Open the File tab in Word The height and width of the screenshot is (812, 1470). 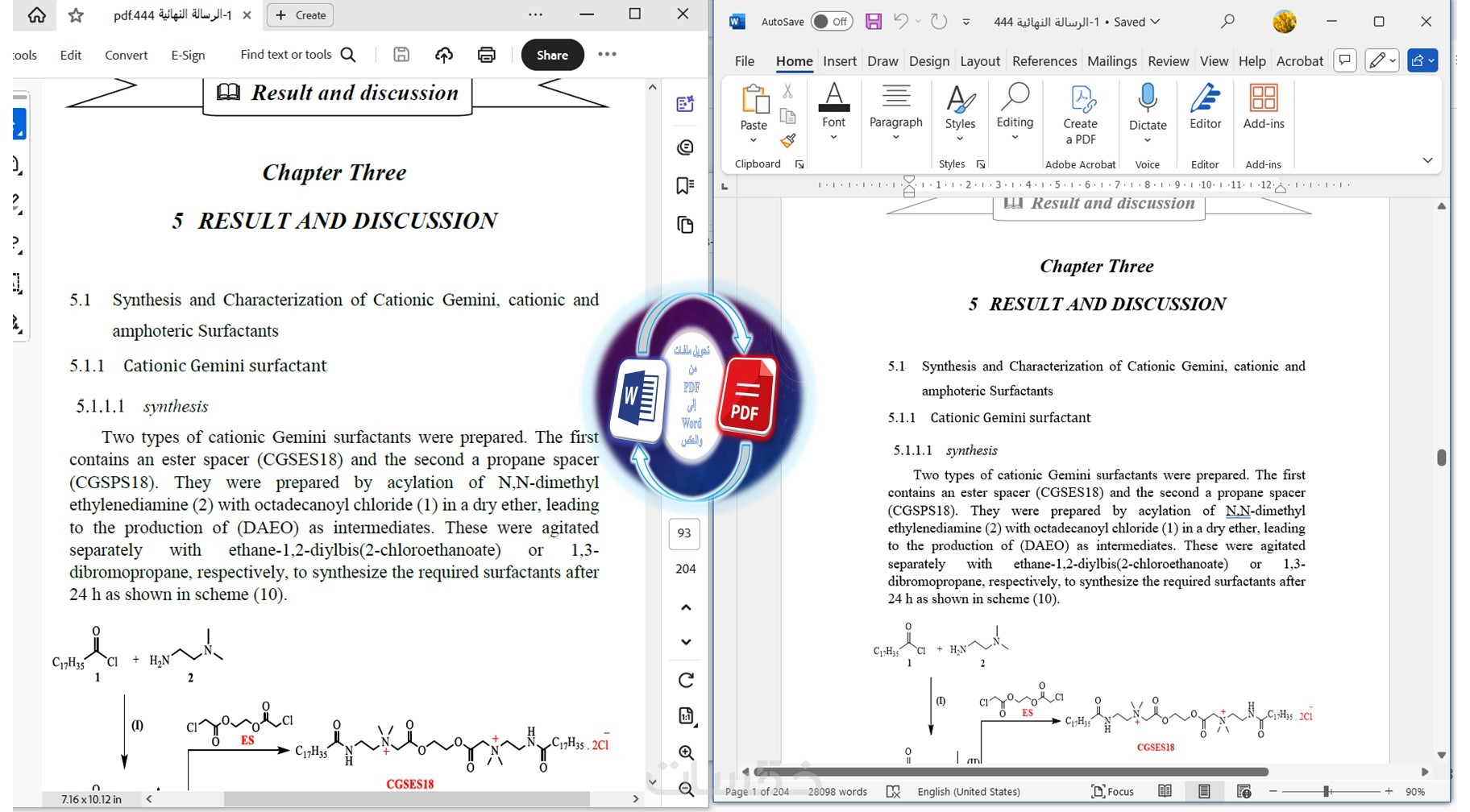click(x=745, y=61)
